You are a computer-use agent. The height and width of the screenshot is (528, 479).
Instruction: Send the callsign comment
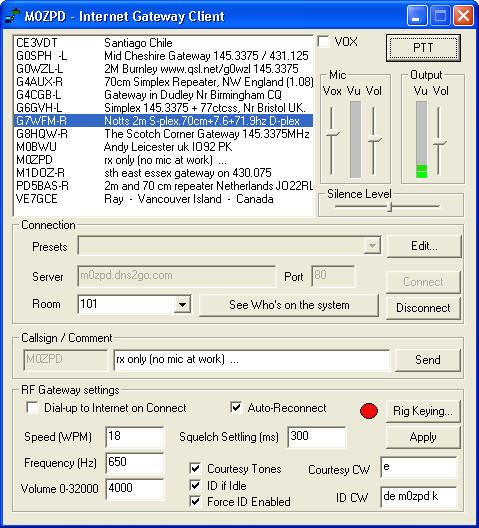[x=427, y=360]
